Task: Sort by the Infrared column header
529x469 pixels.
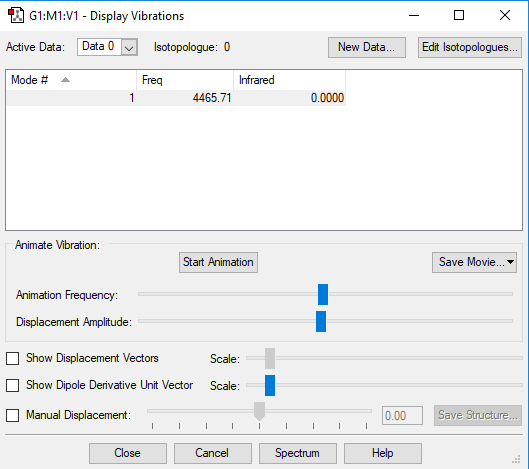Action: point(289,80)
